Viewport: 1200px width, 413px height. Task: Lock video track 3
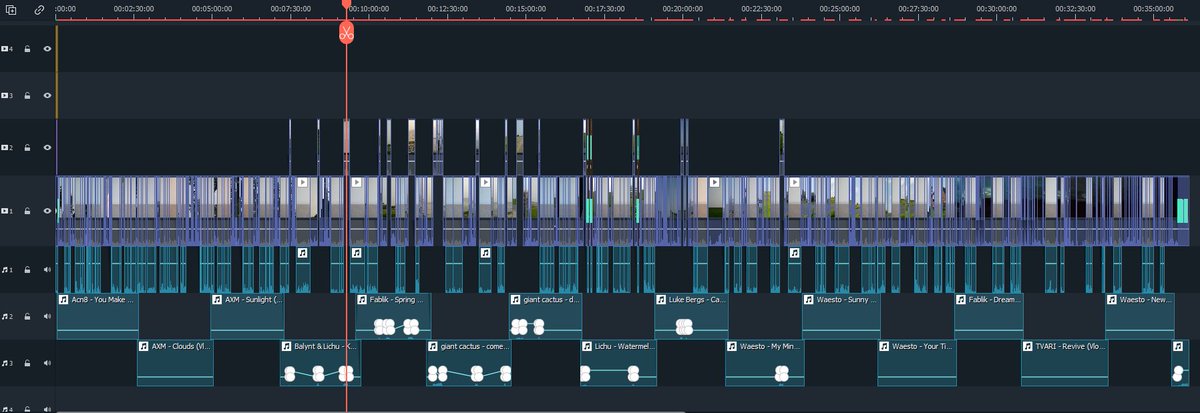coord(27,96)
